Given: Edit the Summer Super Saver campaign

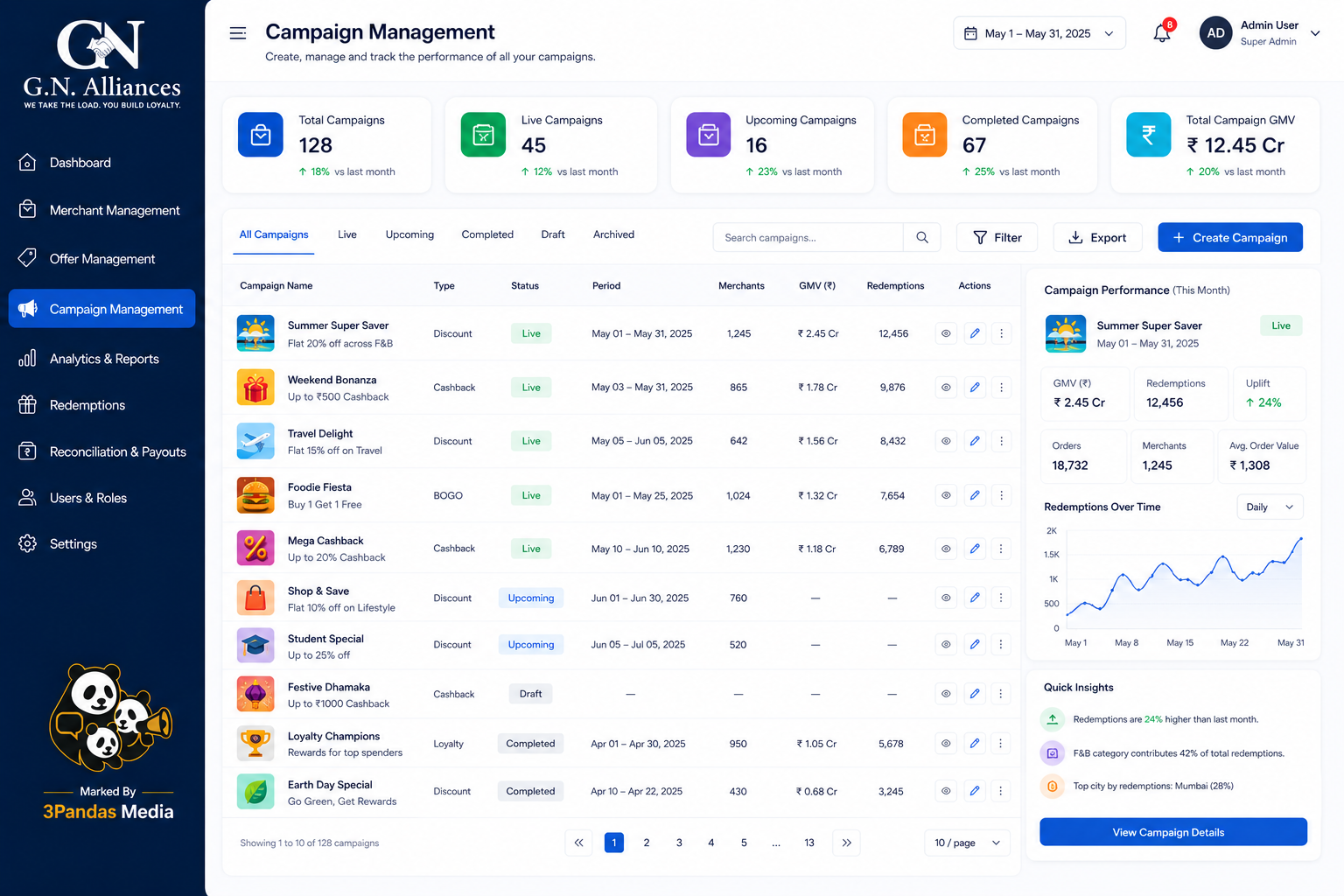Looking at the screenshot, I should 975,333.
